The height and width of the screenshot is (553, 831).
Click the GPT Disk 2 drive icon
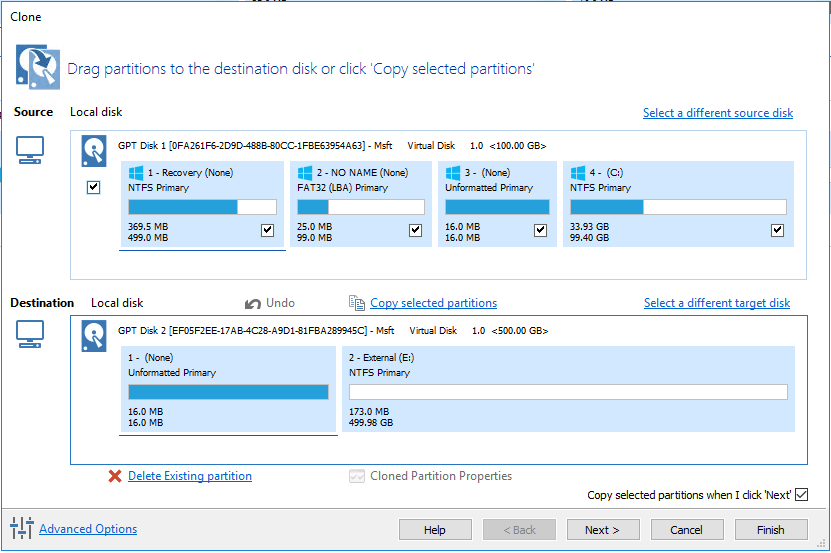pyautogui.click(x=95, y=335)
